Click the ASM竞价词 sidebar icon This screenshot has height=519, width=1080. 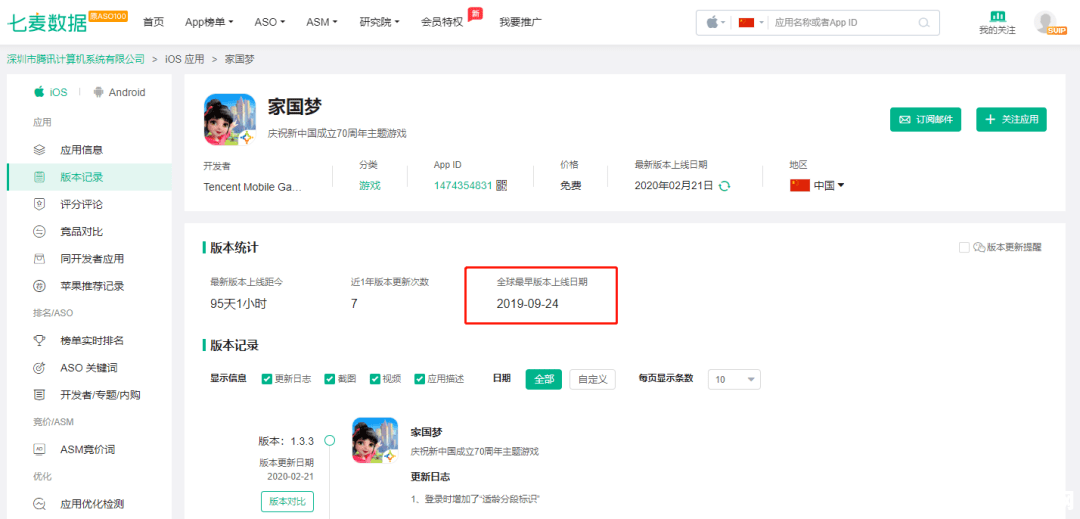tap(39, 449)
